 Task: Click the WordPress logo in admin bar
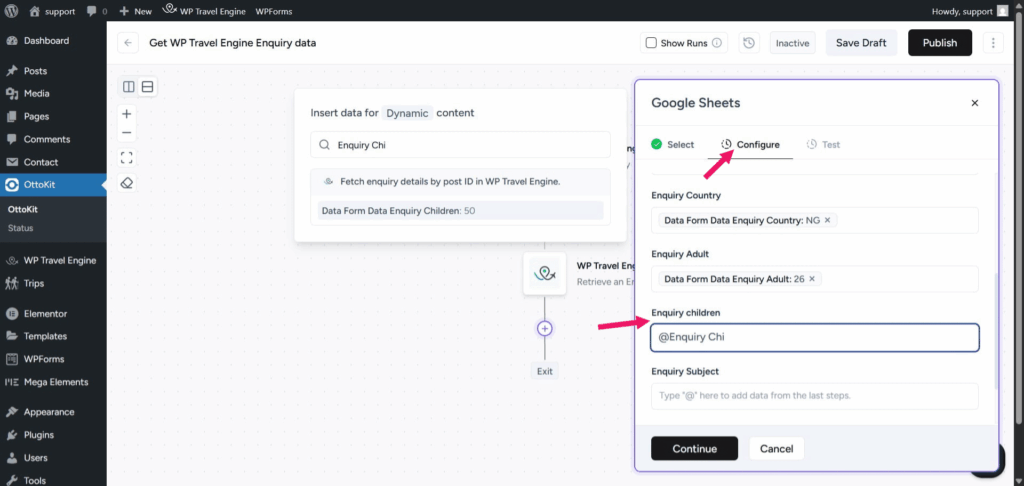coord(11,11)
